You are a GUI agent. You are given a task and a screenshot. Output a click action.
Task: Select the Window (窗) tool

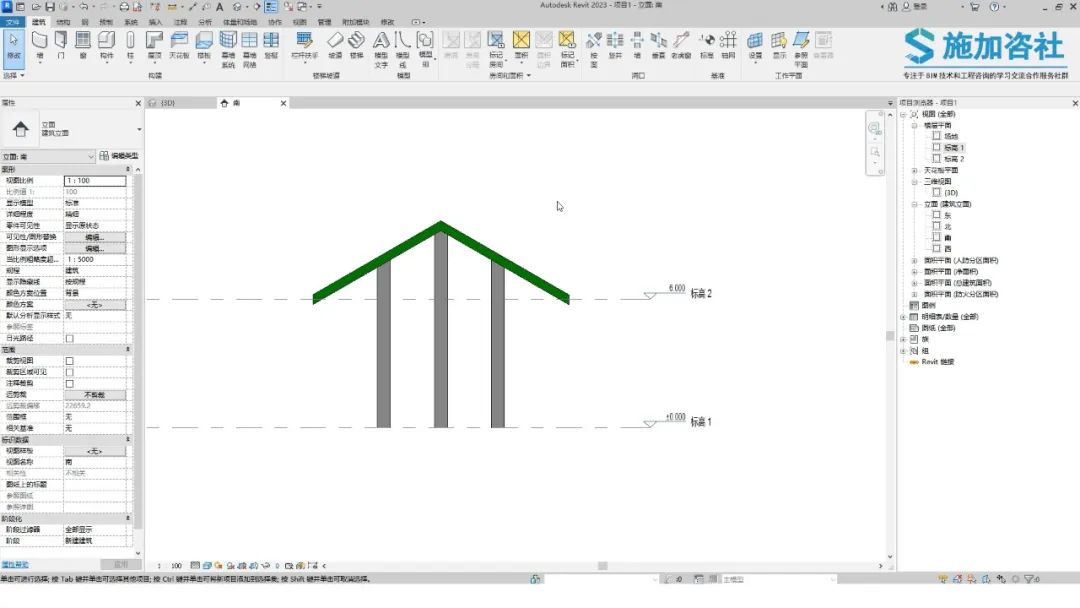(83, 45)
